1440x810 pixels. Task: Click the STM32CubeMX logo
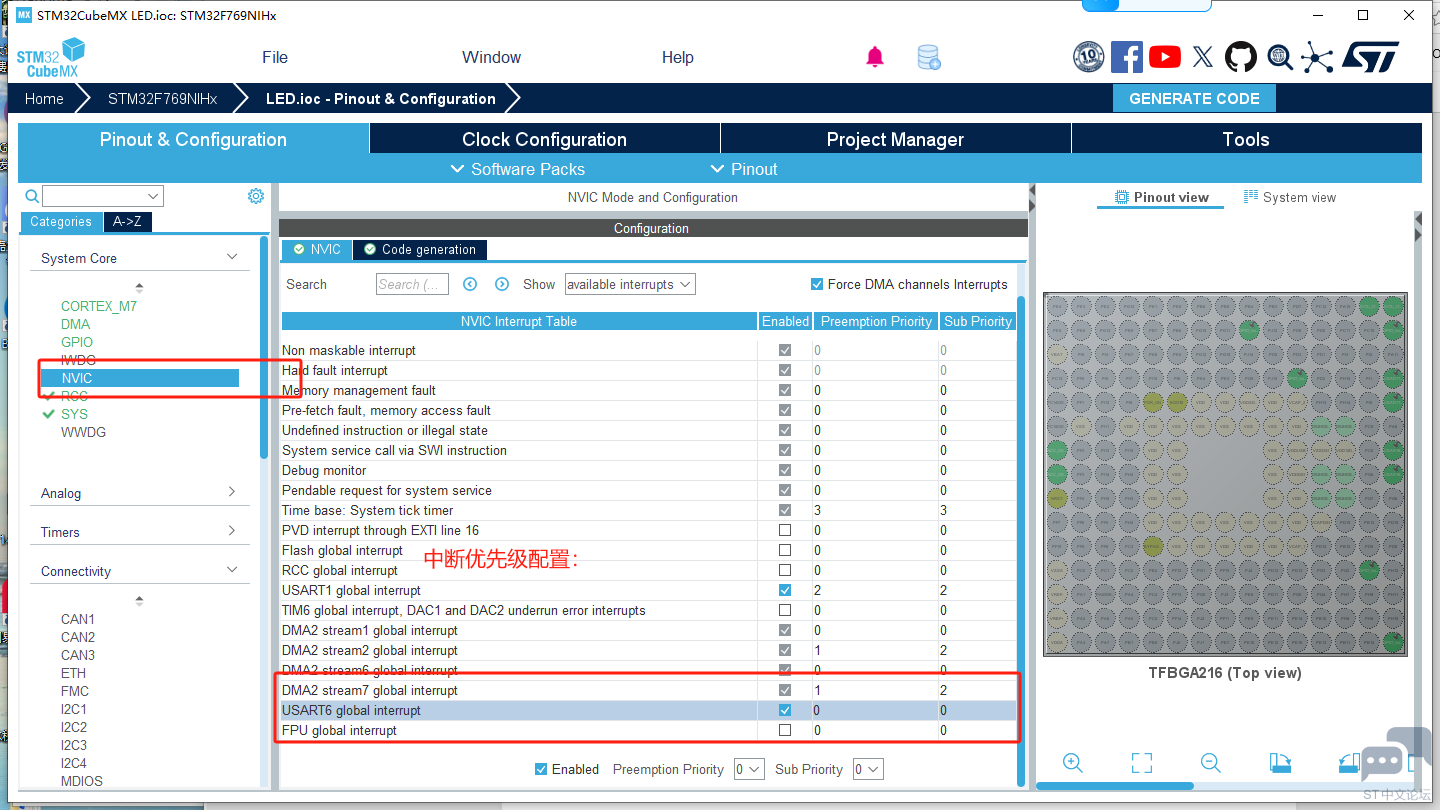click(x=51, y=57)
